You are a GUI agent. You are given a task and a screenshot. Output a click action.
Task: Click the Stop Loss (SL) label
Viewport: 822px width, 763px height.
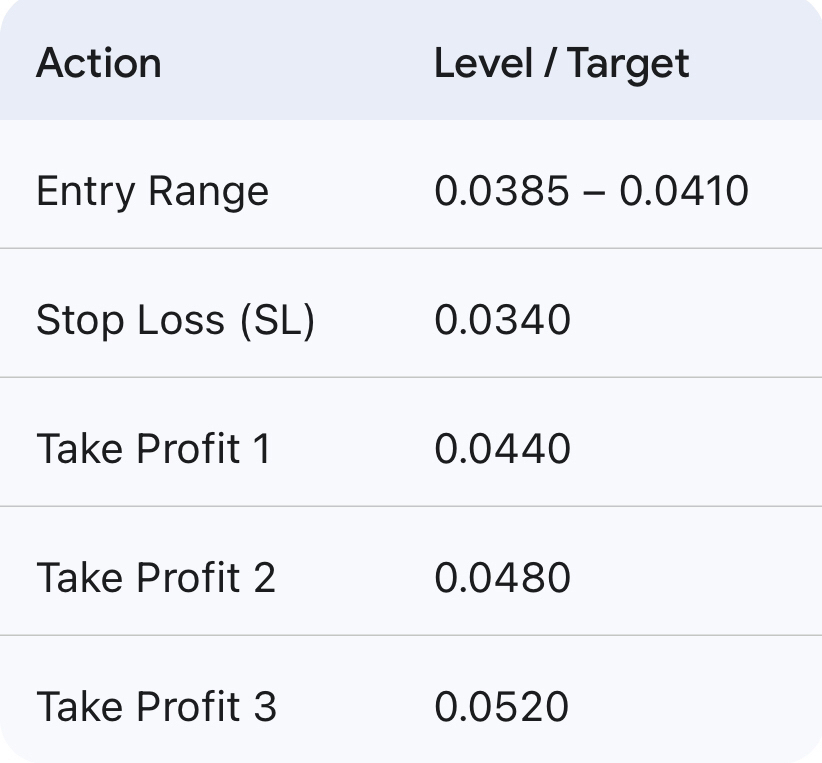tap(175, 320)
